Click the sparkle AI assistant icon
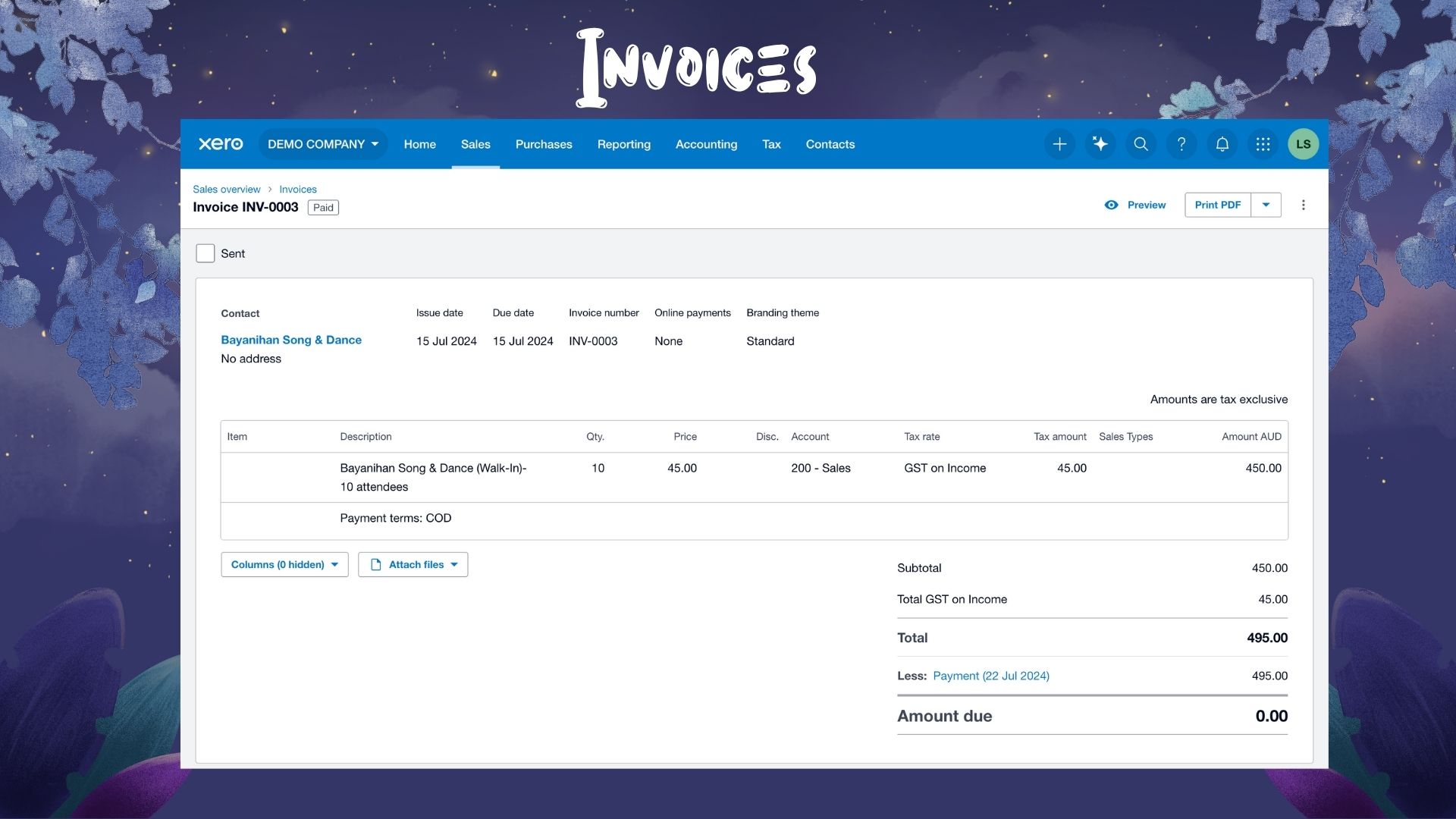The height and width of the screenshot is (819, 1456). (x=1100, y=144)
